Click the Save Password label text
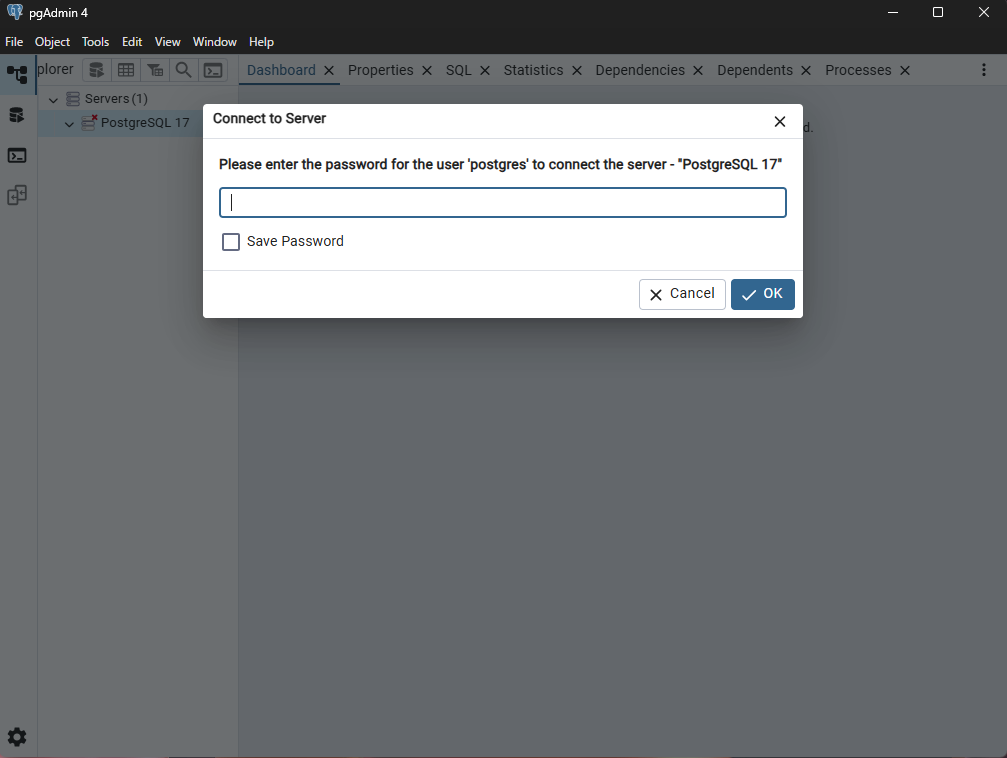 point(295,242)
